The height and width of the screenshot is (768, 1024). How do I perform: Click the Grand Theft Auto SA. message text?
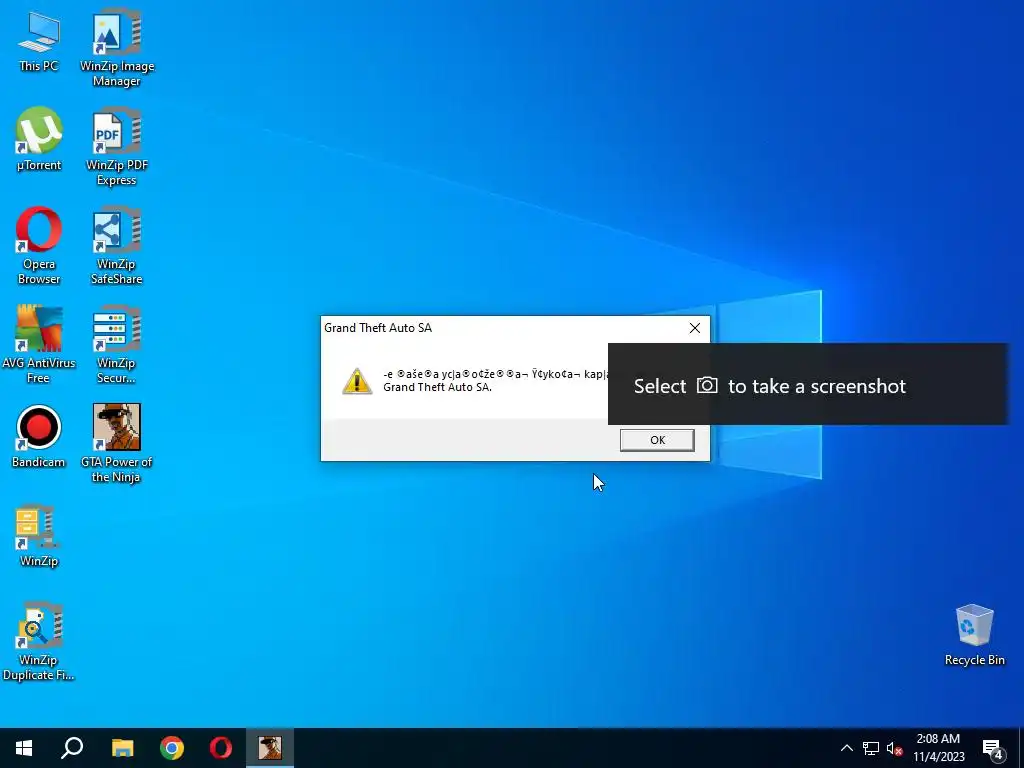point(437,387)
